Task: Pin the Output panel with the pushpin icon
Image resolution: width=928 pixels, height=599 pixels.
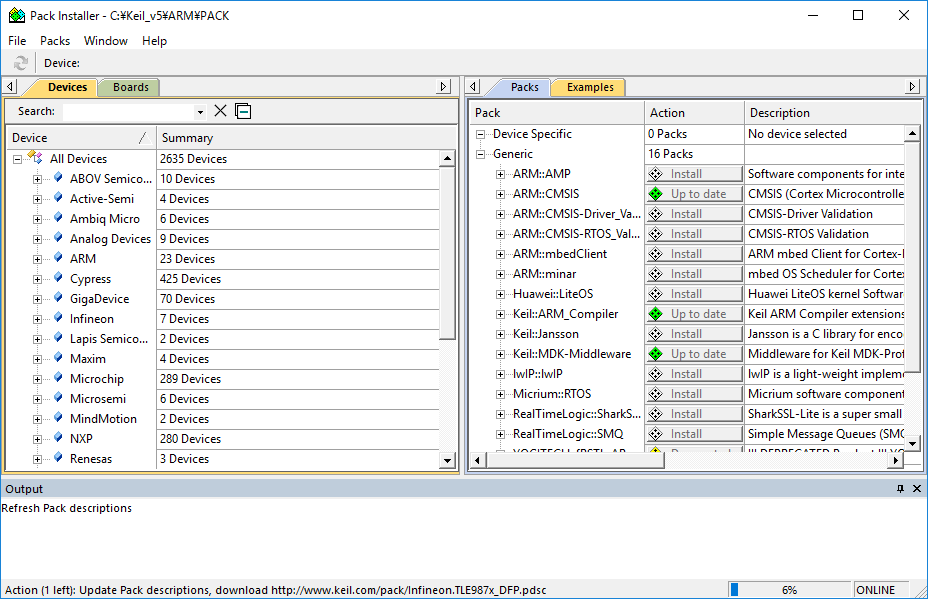Action: [900, 488]
